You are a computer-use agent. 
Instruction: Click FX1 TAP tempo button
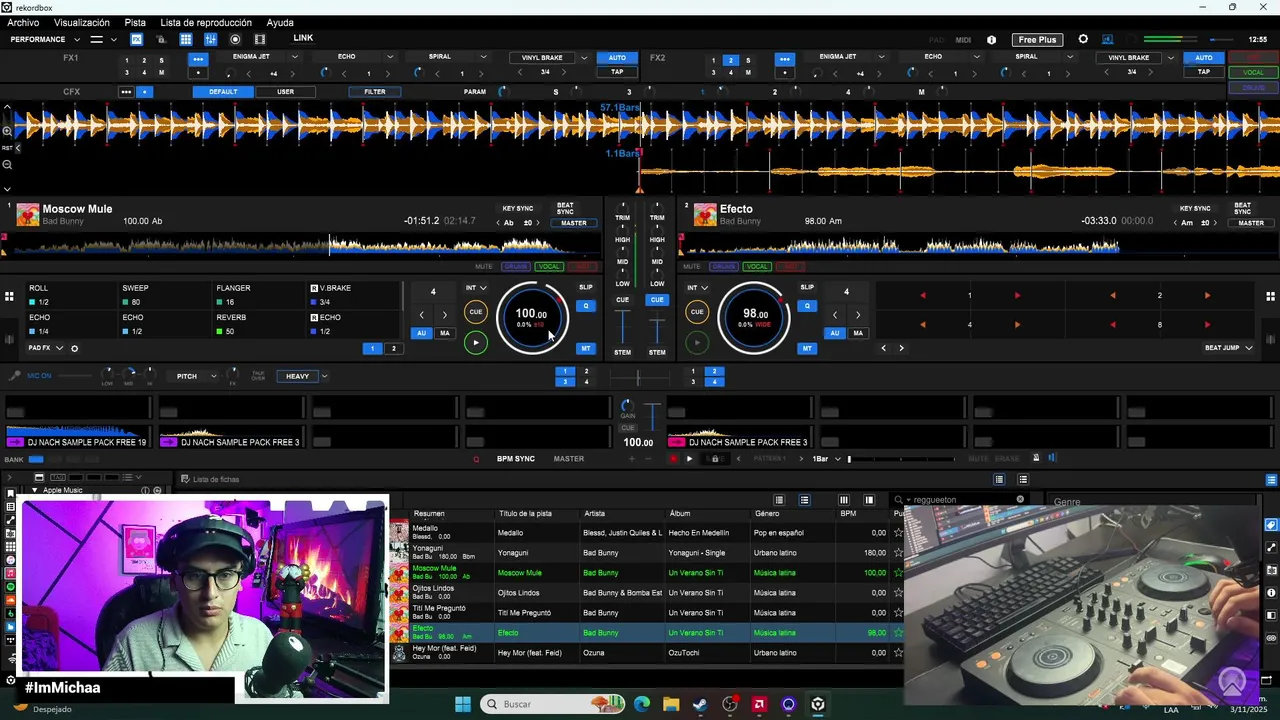(x=617, y=72)
